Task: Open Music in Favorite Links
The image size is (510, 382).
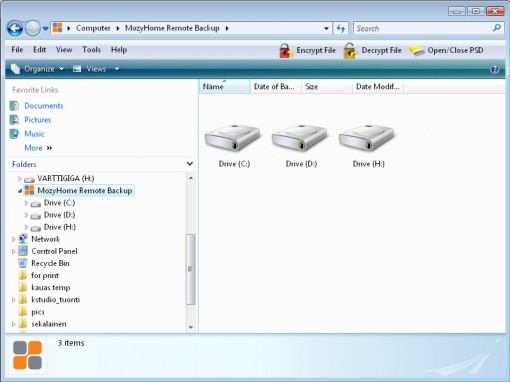Action: (34, 134)
